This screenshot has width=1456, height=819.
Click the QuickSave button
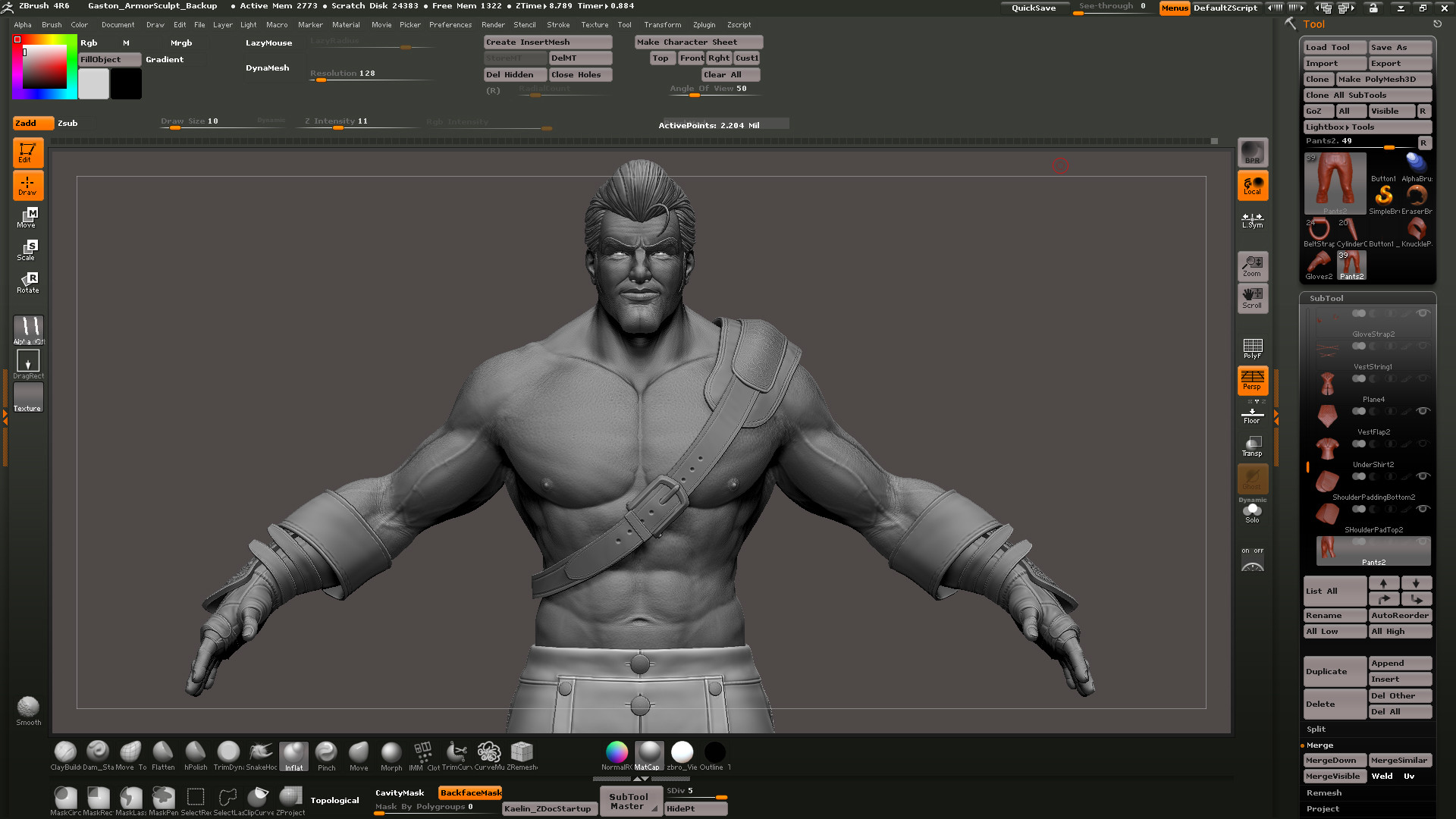tap(1033, 8)
